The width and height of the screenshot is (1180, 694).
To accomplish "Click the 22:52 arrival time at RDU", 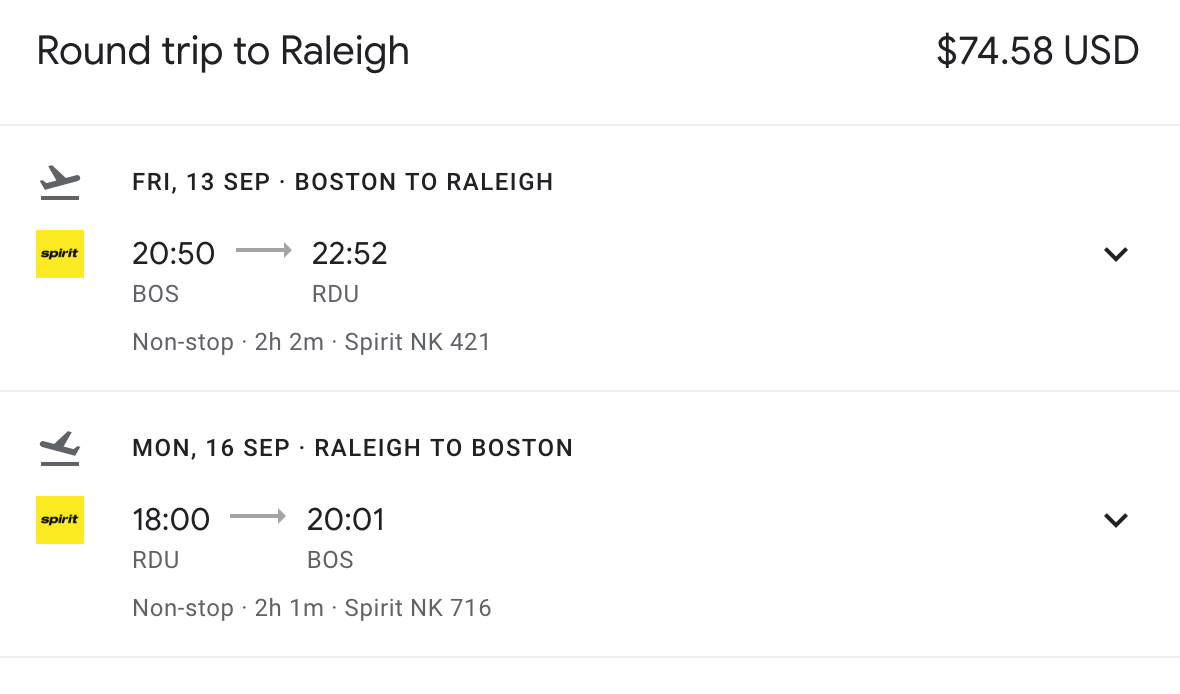I will click(x=350, y=254).
